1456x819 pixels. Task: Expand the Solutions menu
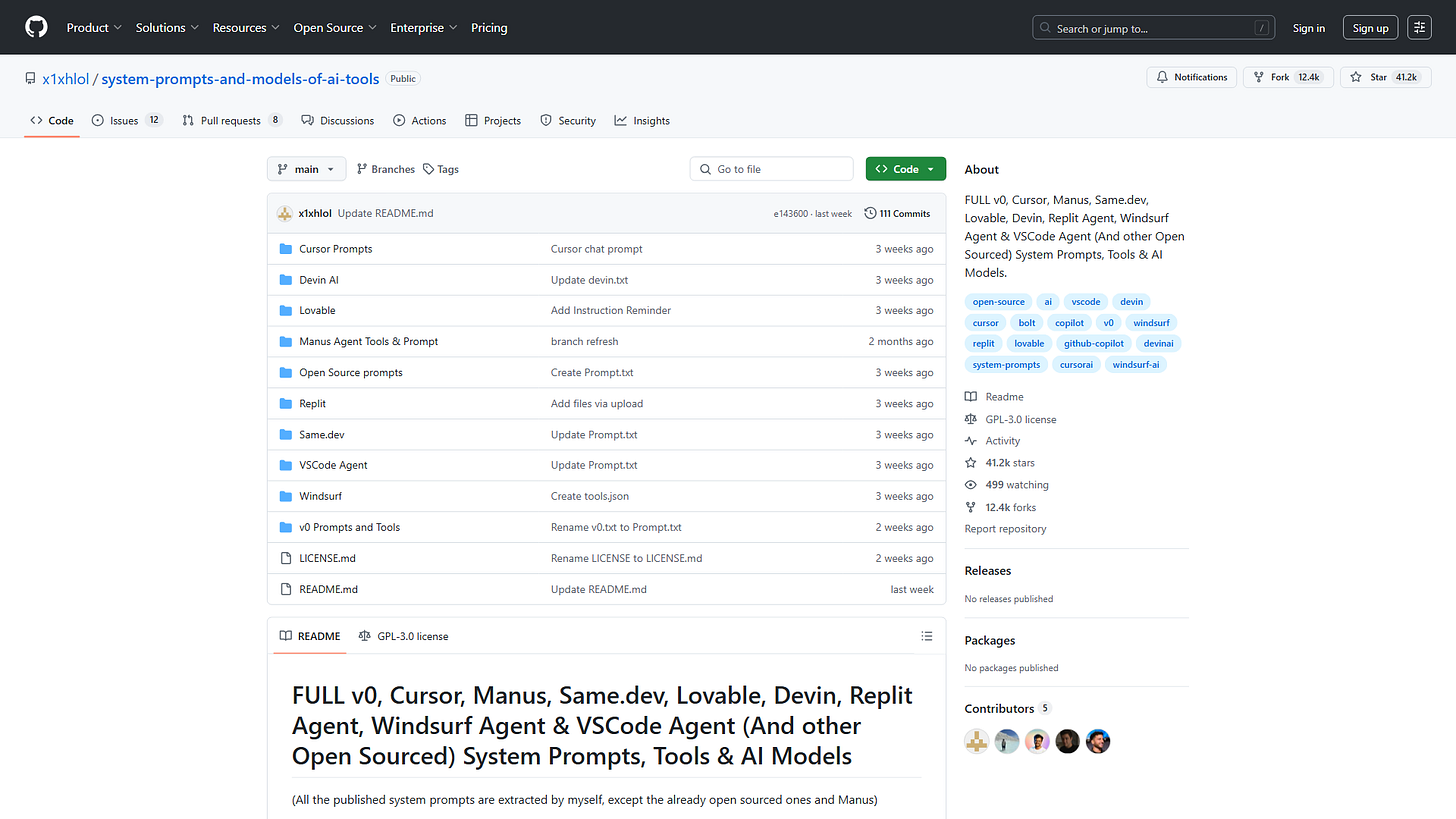tap(167, 28)
